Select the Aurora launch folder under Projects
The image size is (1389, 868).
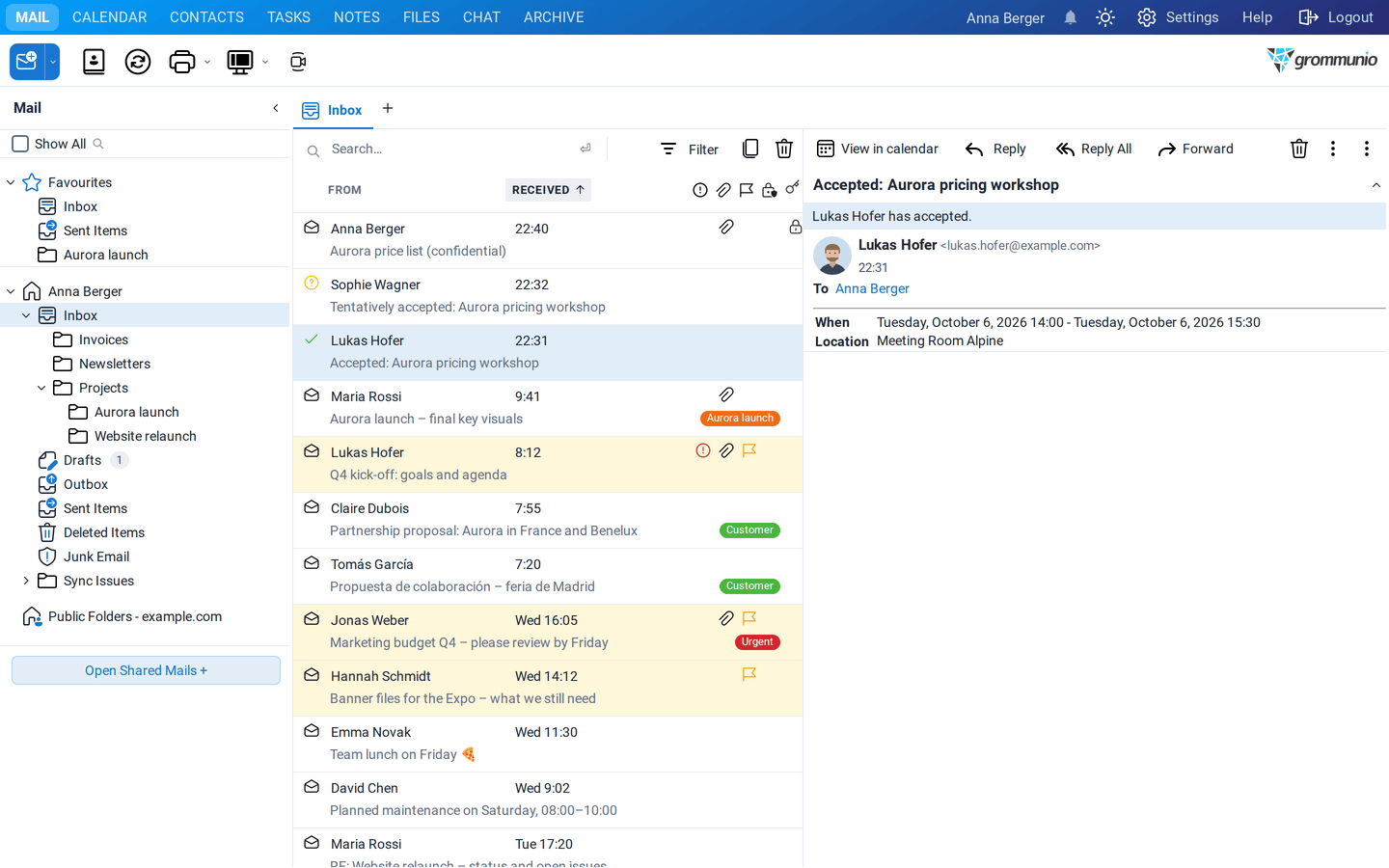pos(137,412)
